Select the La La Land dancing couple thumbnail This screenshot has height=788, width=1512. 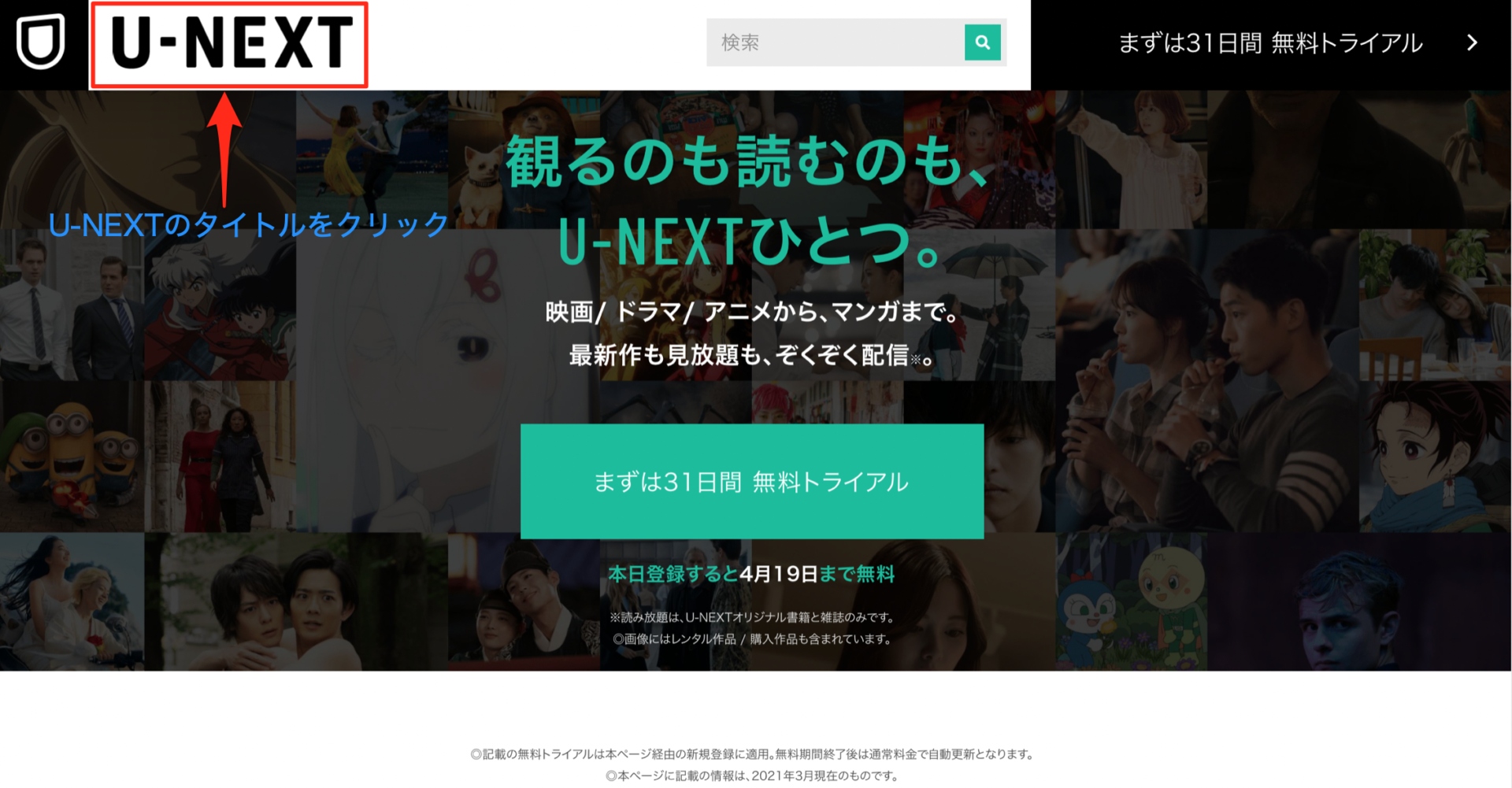(372, 159)
